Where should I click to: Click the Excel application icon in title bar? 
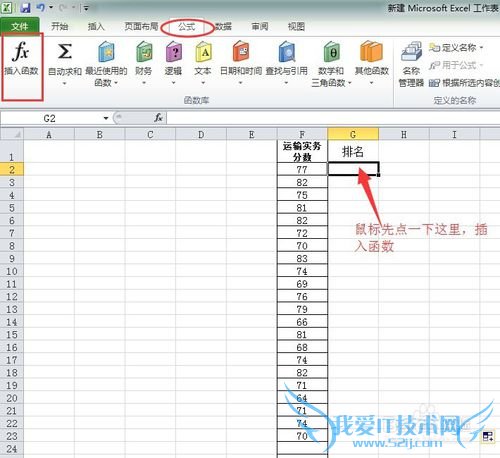7,8
